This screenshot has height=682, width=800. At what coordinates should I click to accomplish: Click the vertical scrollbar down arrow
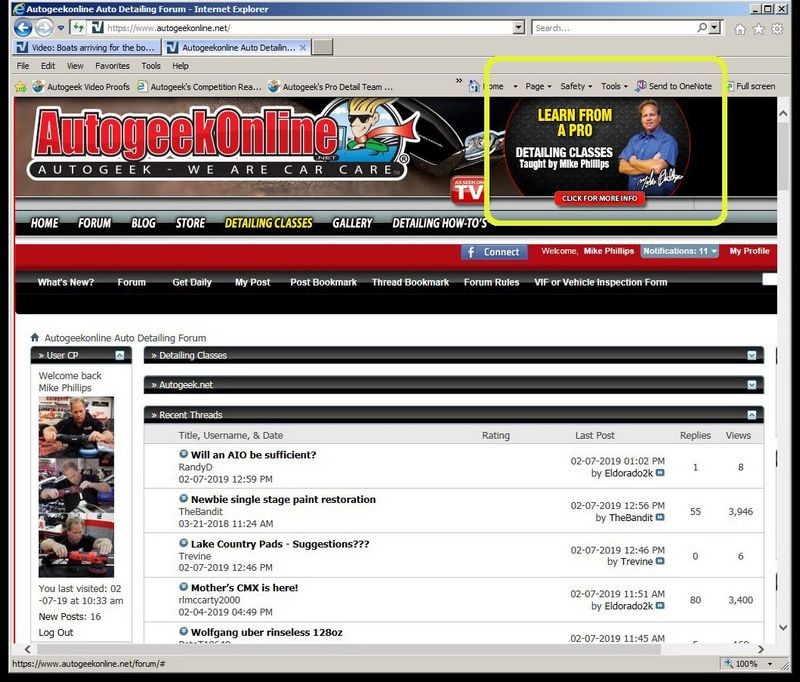point(784,627)
